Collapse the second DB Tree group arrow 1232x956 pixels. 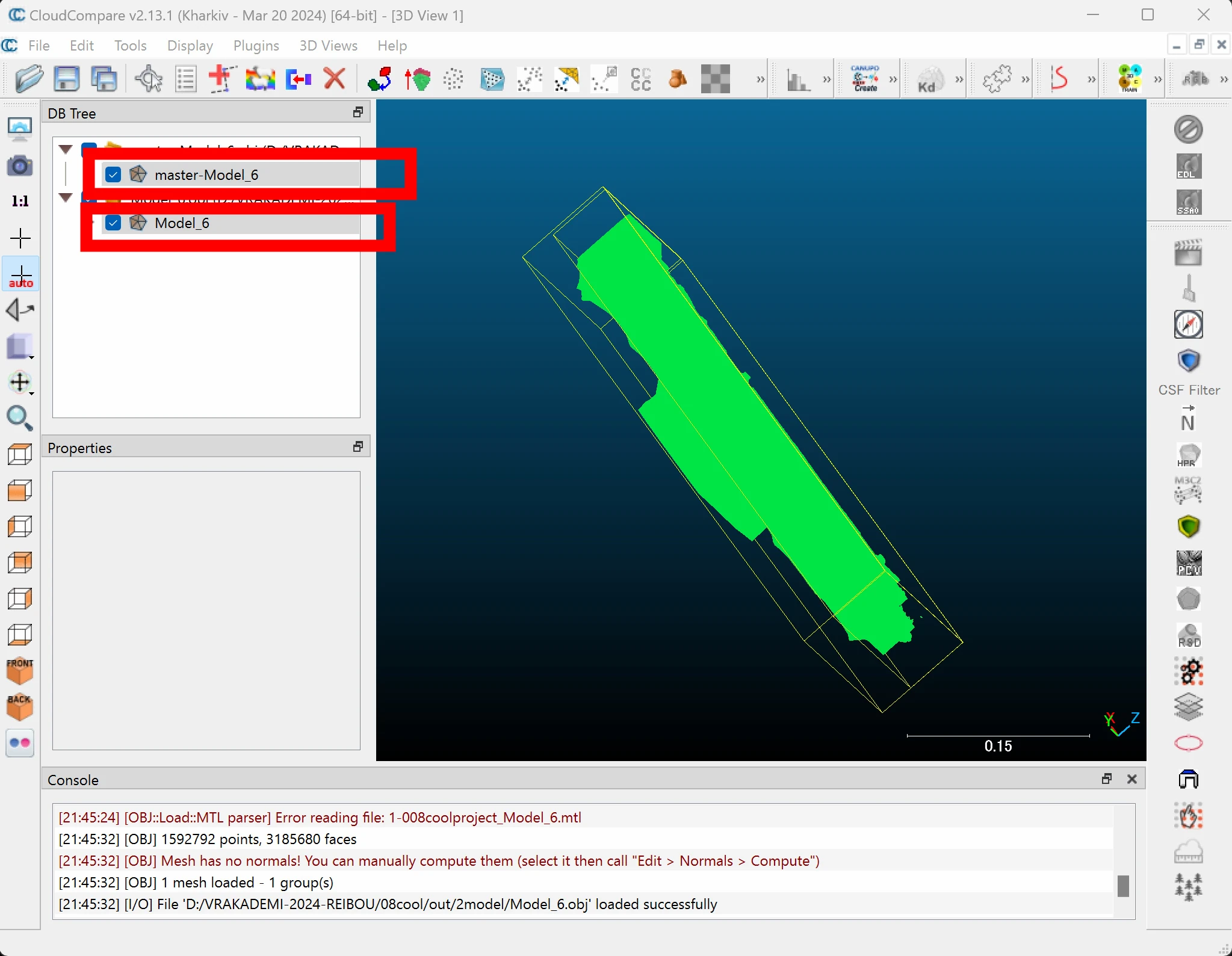(66, 197)
